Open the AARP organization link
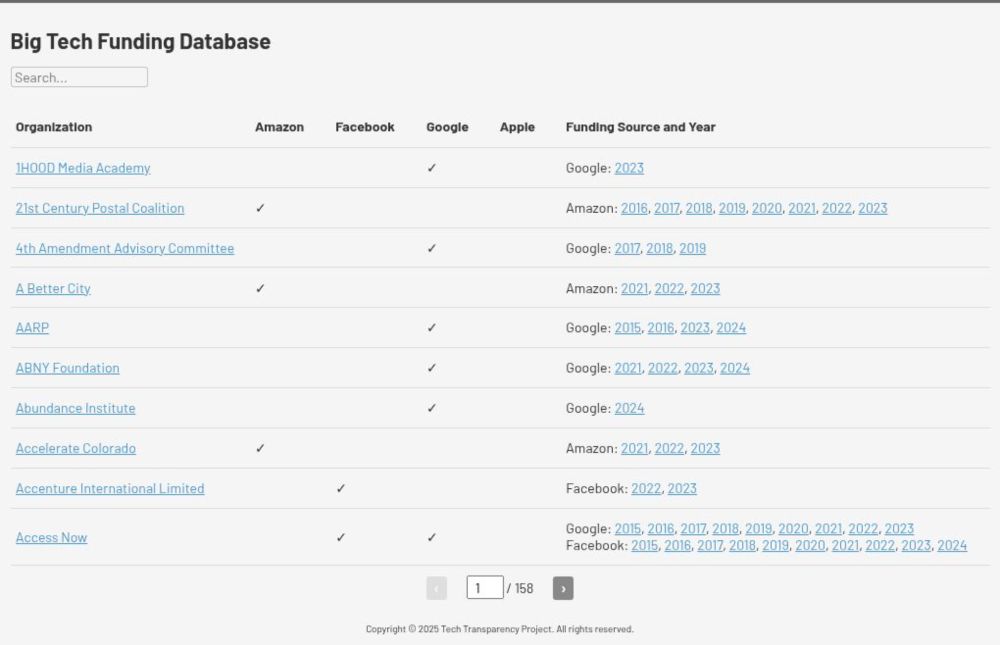Screen dimensions: 1000x645 click(x=32, y=327)
